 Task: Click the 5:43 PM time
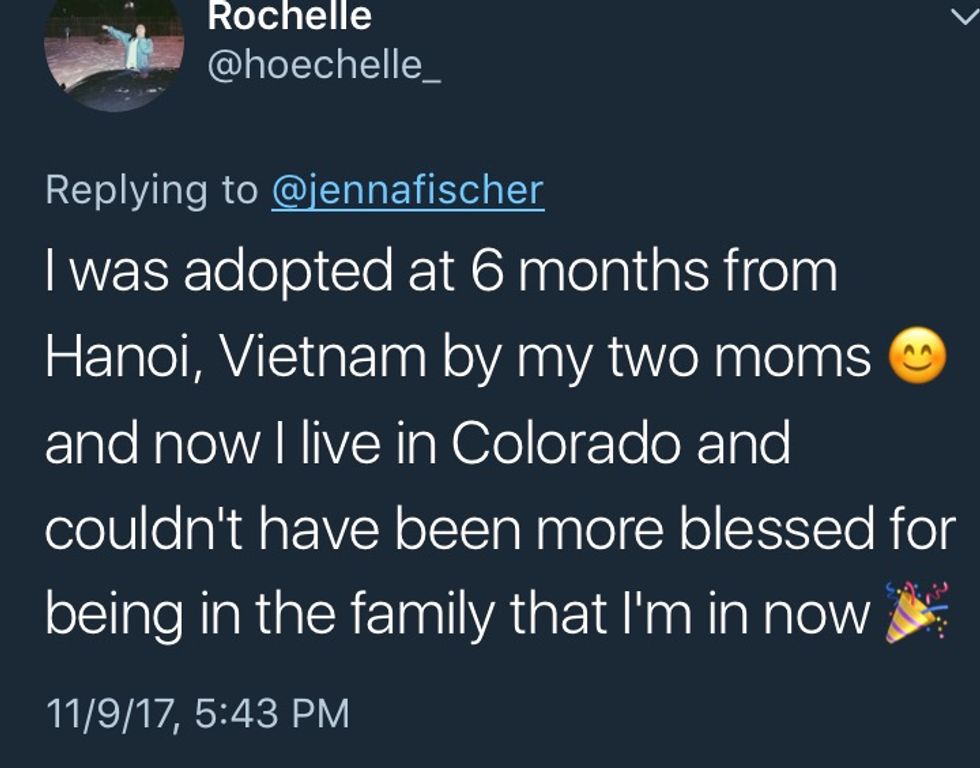(270, 713)
